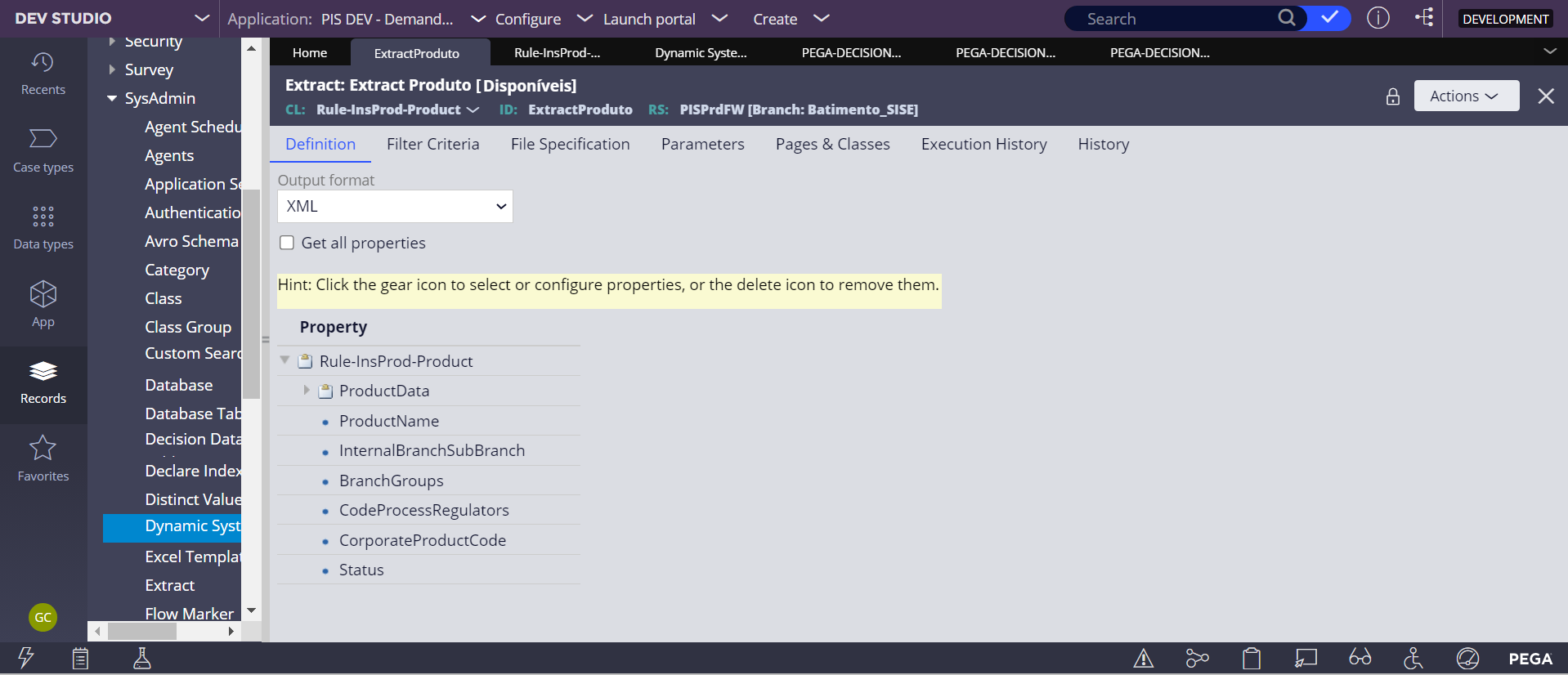Click the CorporateProductCode property row
The height and width of the screenshot is (675, 1568).
click(428, 540)
